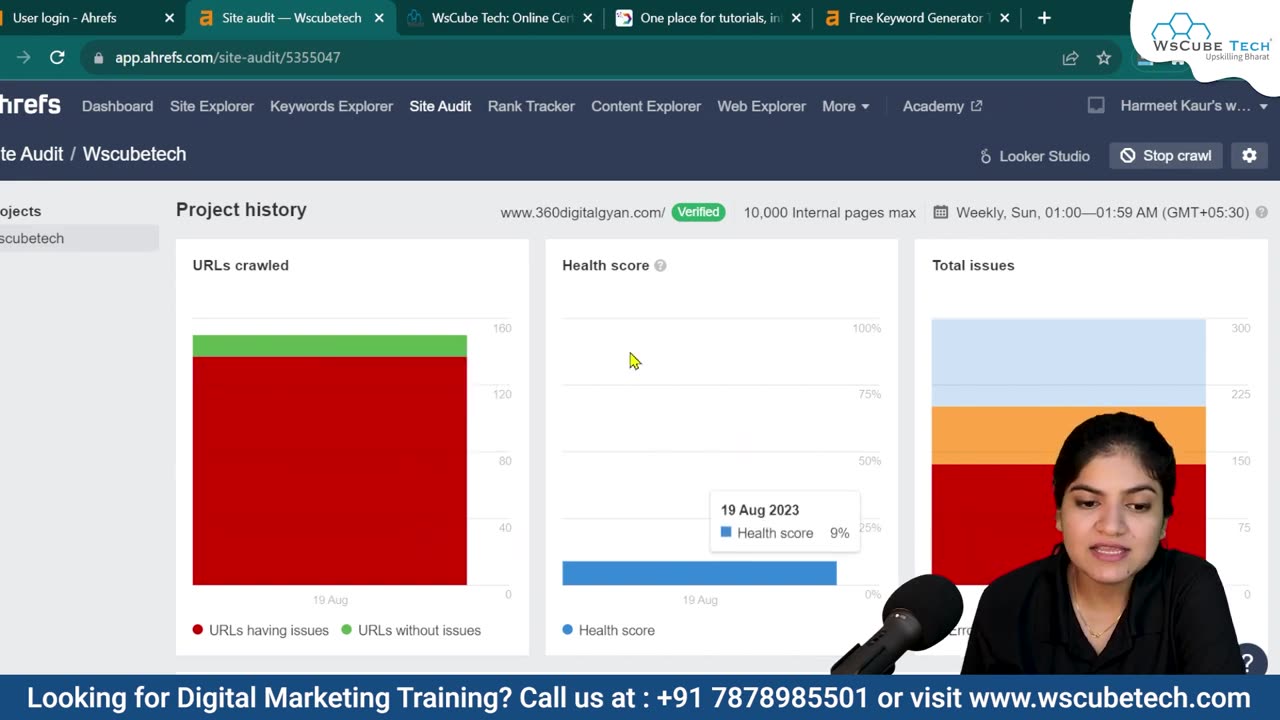Click the Project history heading
The image size is (1280, 720).
coord(241,210)
